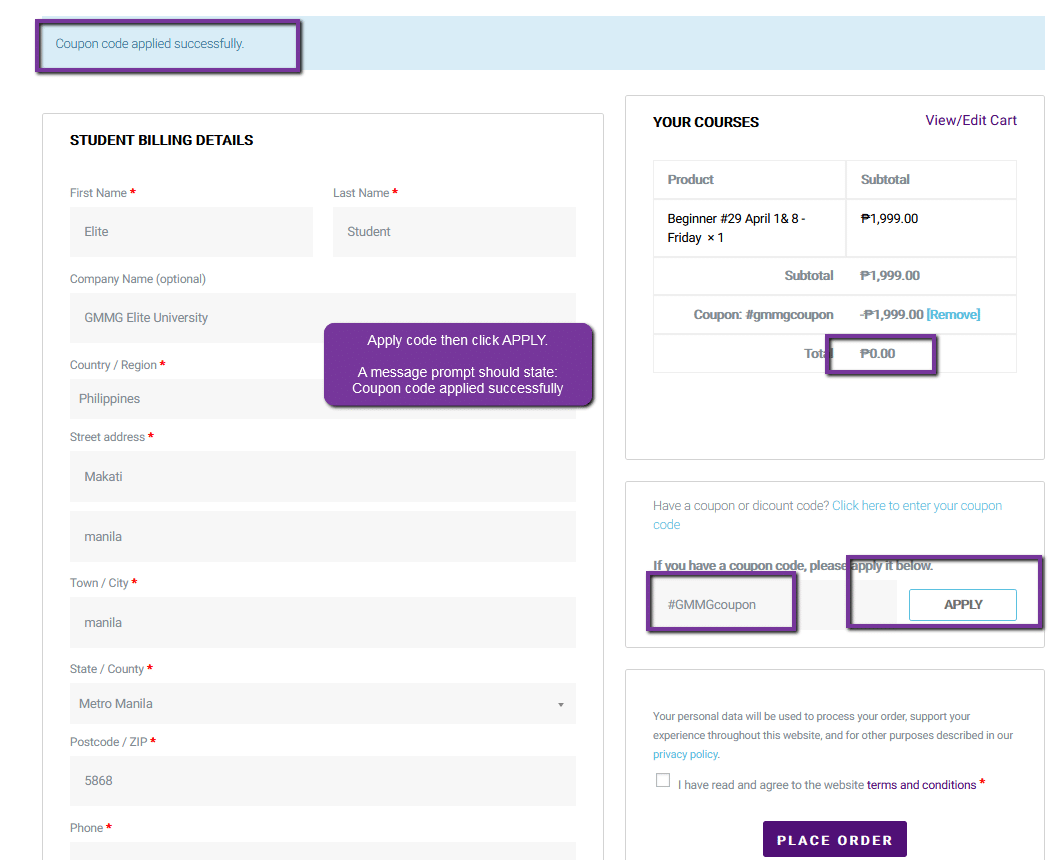Image resolution: width=1062 pixels, height=860 pixels.
Task: Focus the coupon code input box
Action: (722, 605)
